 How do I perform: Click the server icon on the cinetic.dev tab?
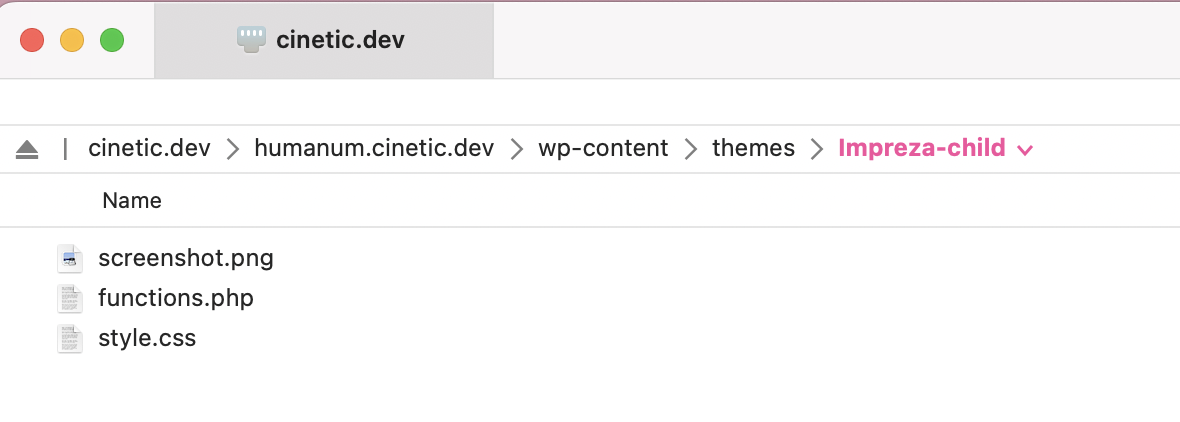point(251,39)
